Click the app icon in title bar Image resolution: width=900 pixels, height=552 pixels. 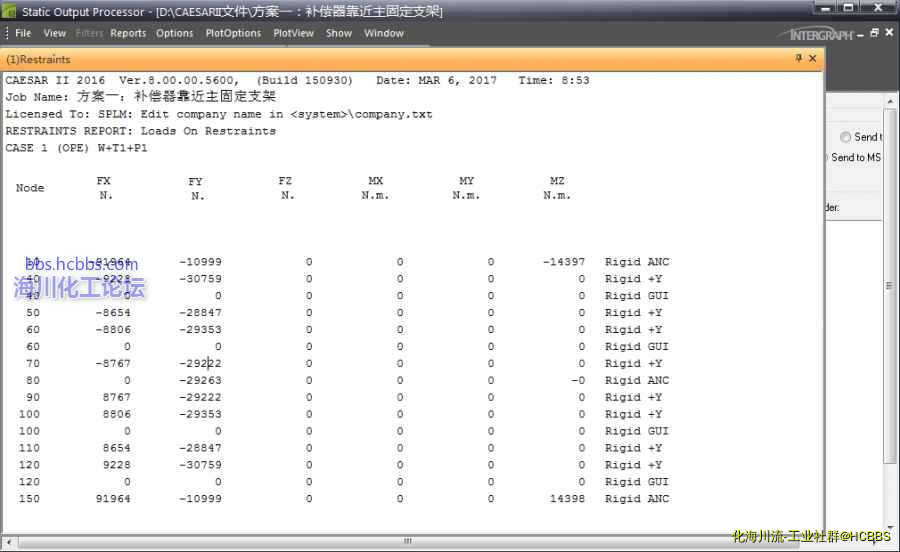coord(9,11)
